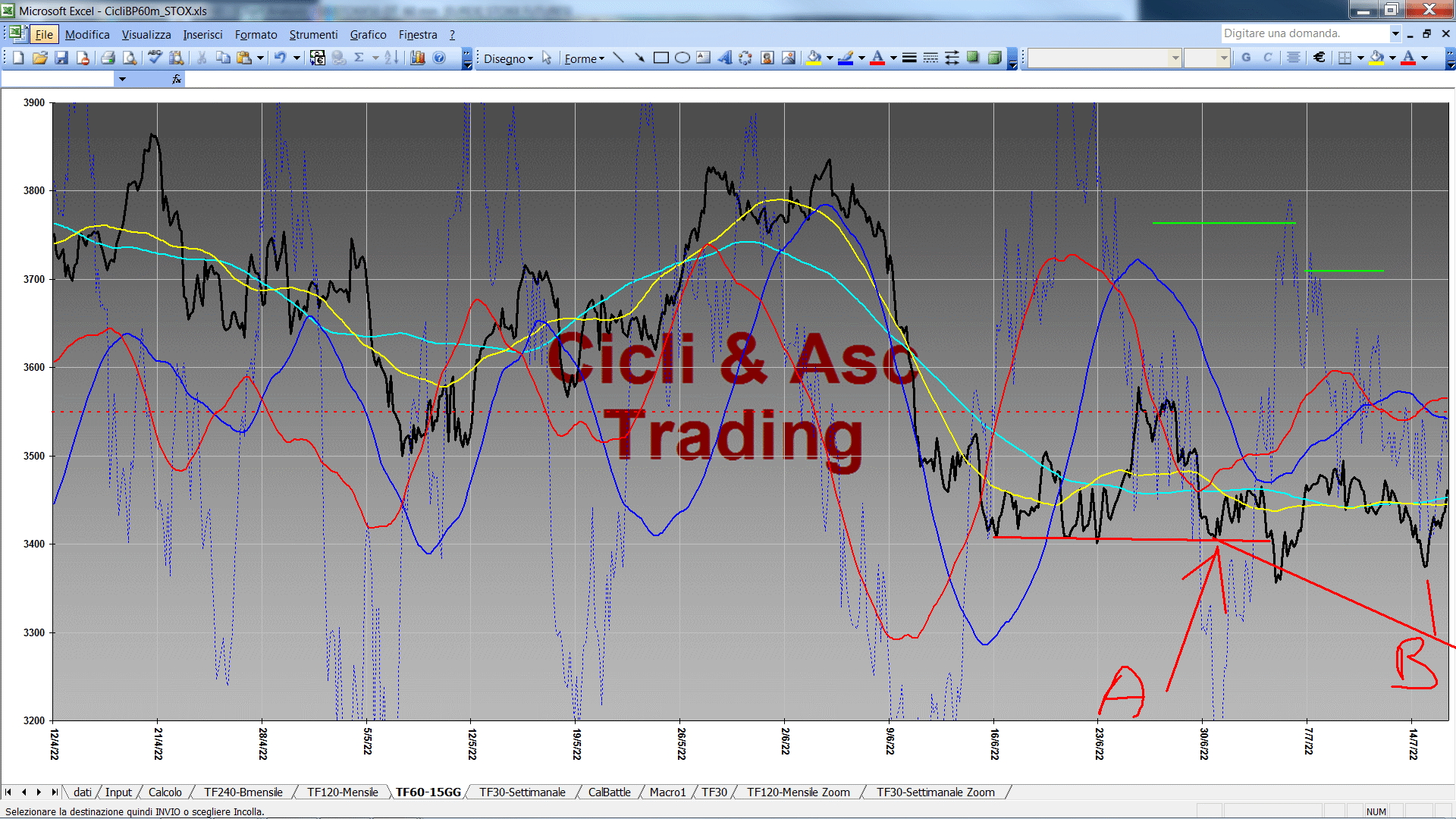Open the Modifica menu
The width and height of the screenshot is (1456, 819).
[x=87, y=34]
